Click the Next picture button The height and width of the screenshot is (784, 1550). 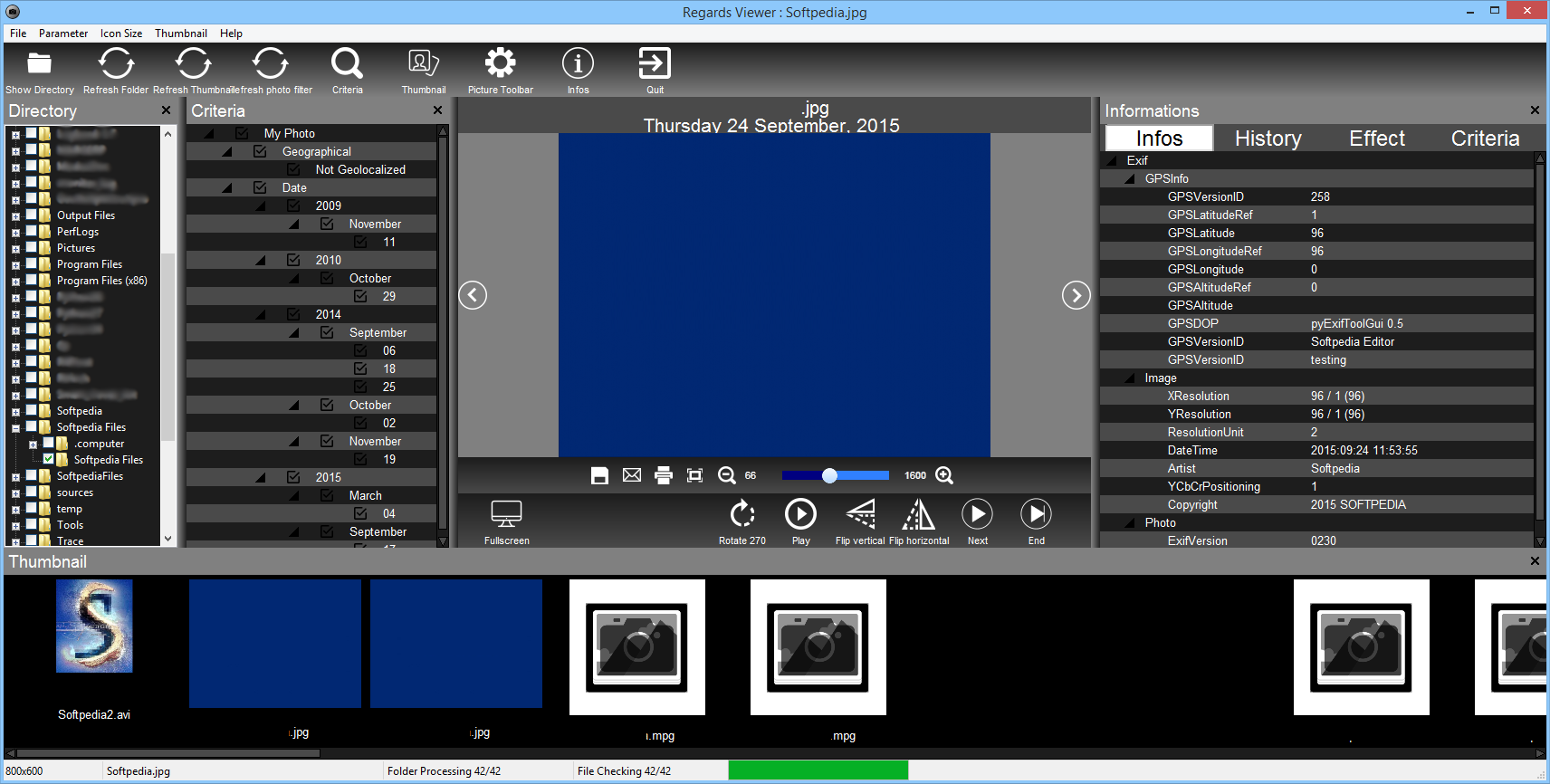[x=977, y=514]
